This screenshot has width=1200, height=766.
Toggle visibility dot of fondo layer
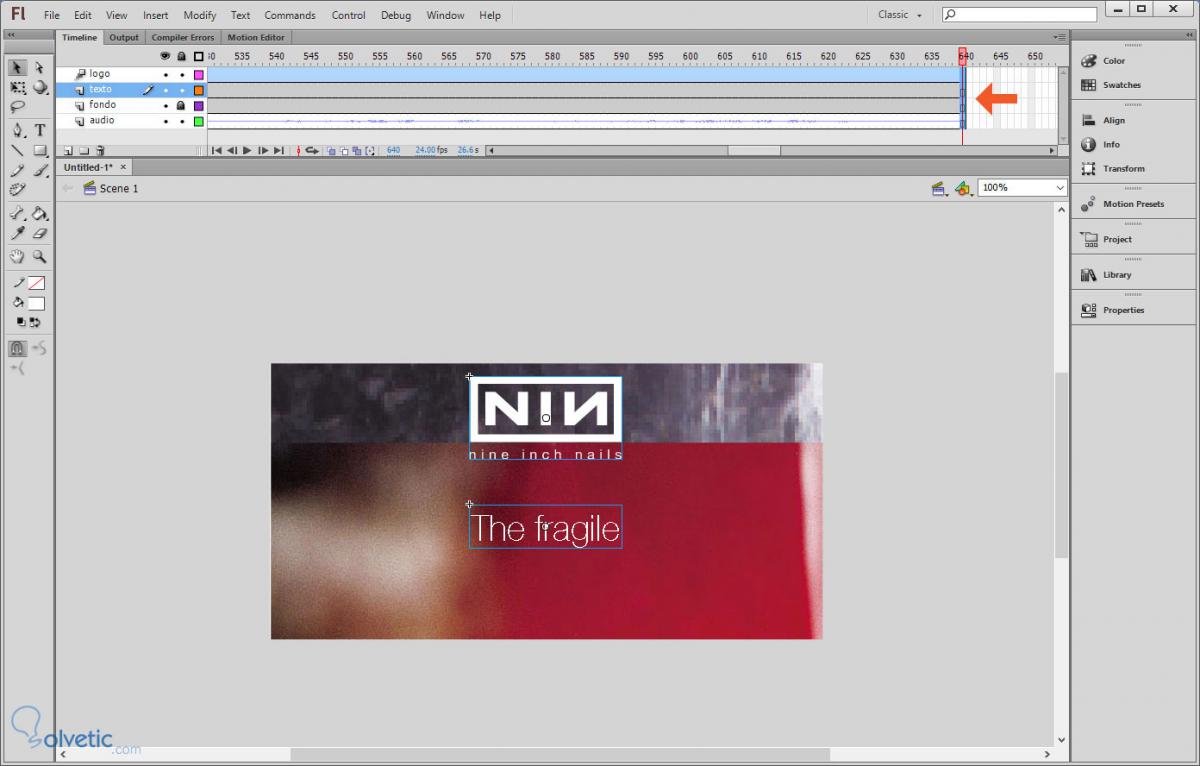pyautogui.click(x=166, y=105)
